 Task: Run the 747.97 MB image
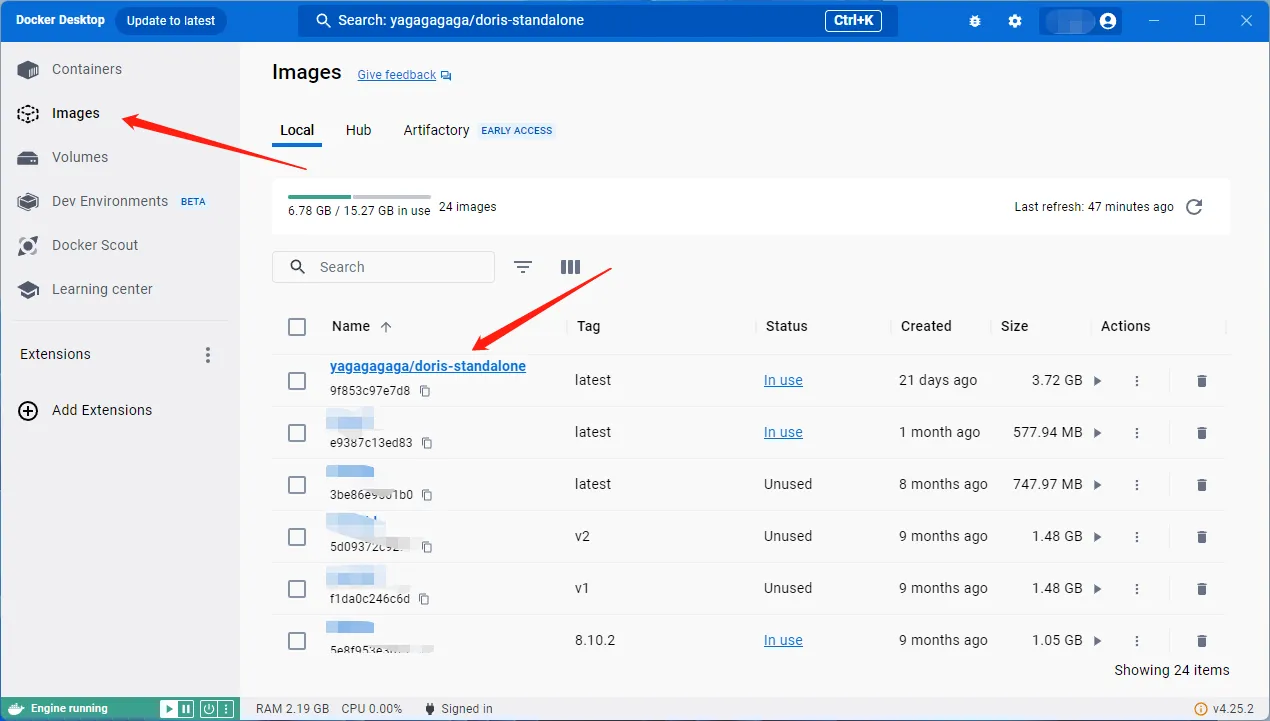pos(1097,485)
